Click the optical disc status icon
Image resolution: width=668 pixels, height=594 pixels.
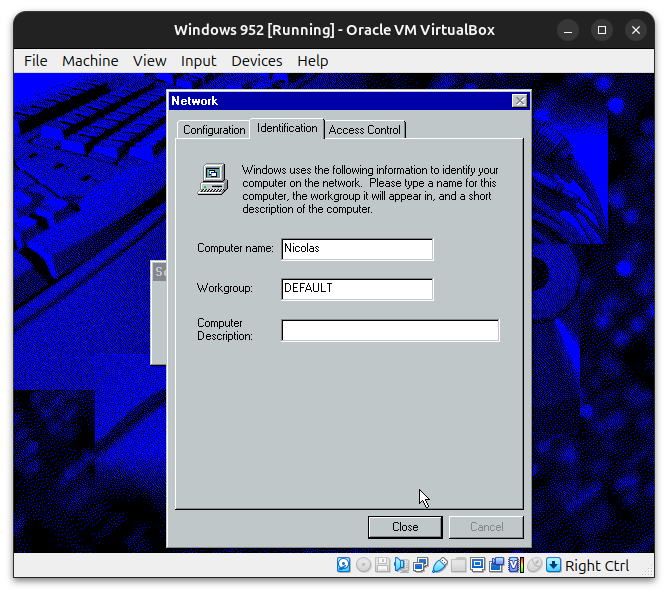tap(363, 565)
